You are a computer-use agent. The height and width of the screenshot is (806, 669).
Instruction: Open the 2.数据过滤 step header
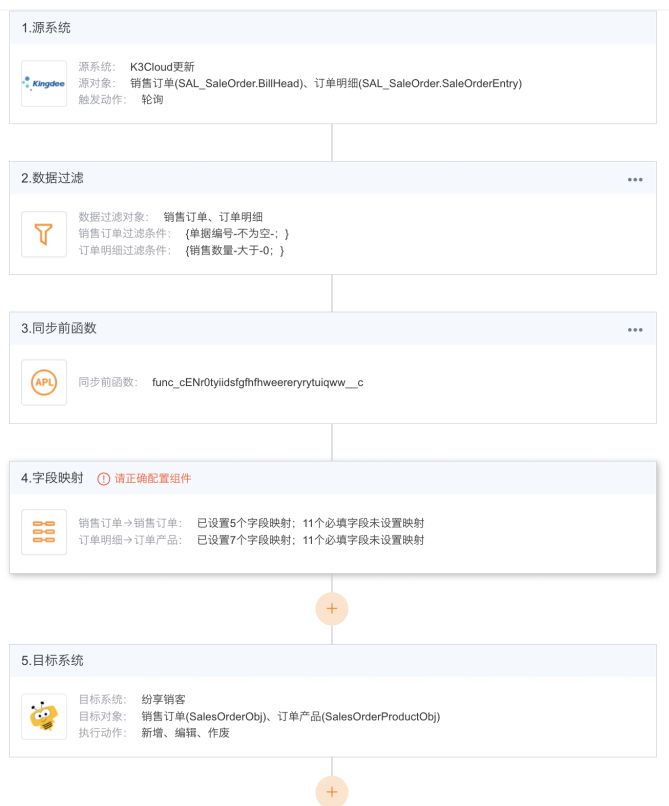coord(53,178)
